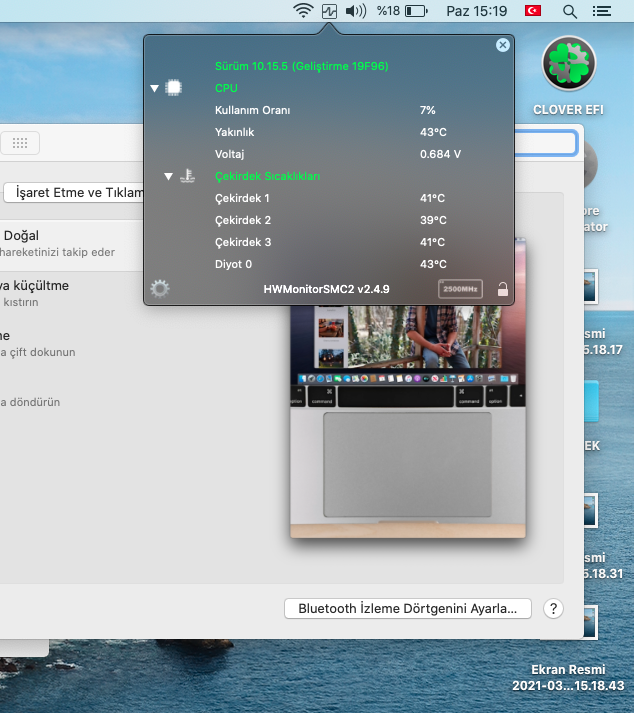Collapse the CPU section triangle

click(155, 88)
